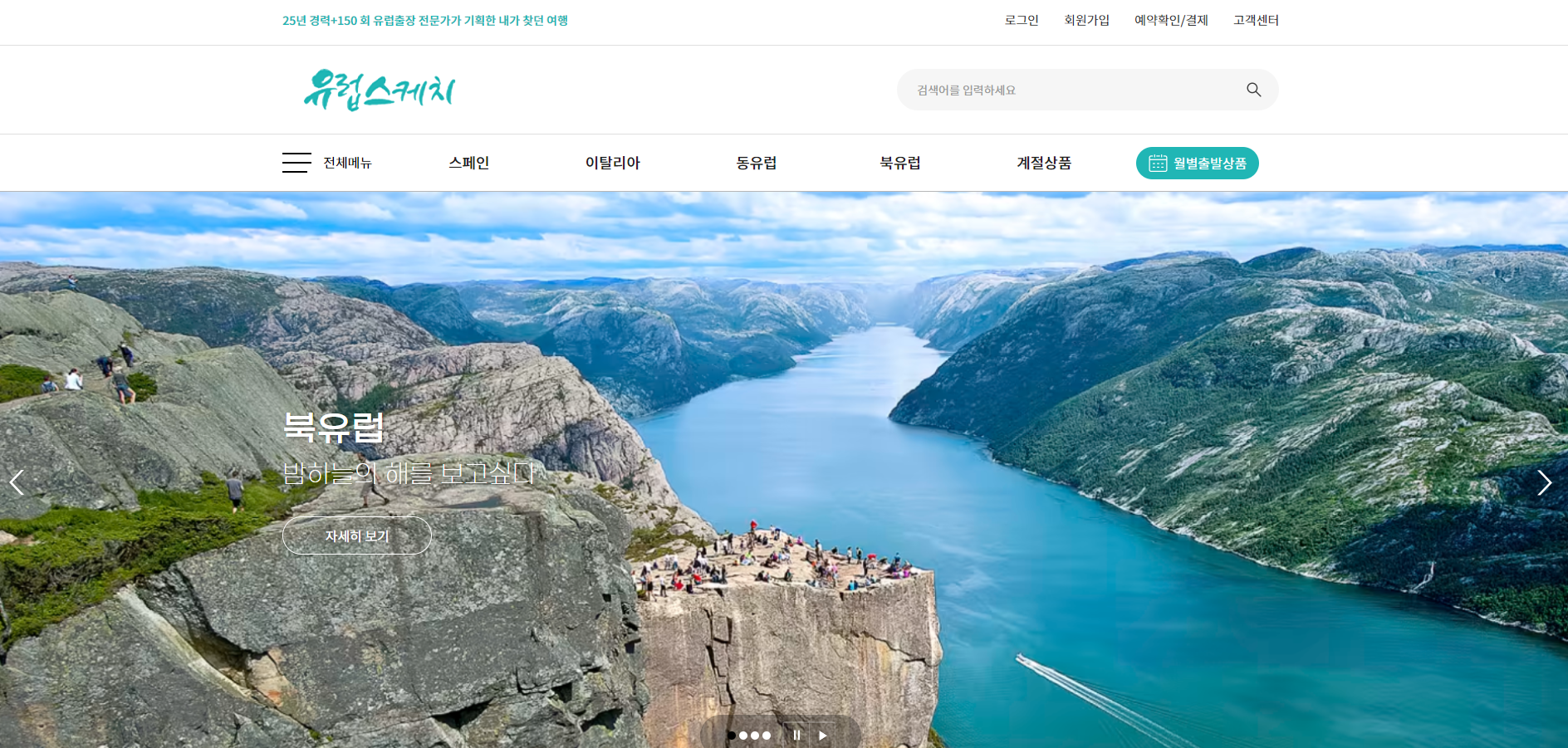This screenshot has height=748, width=1568.
Task: Pause the banner slideshow
Action: pos(796,736)
